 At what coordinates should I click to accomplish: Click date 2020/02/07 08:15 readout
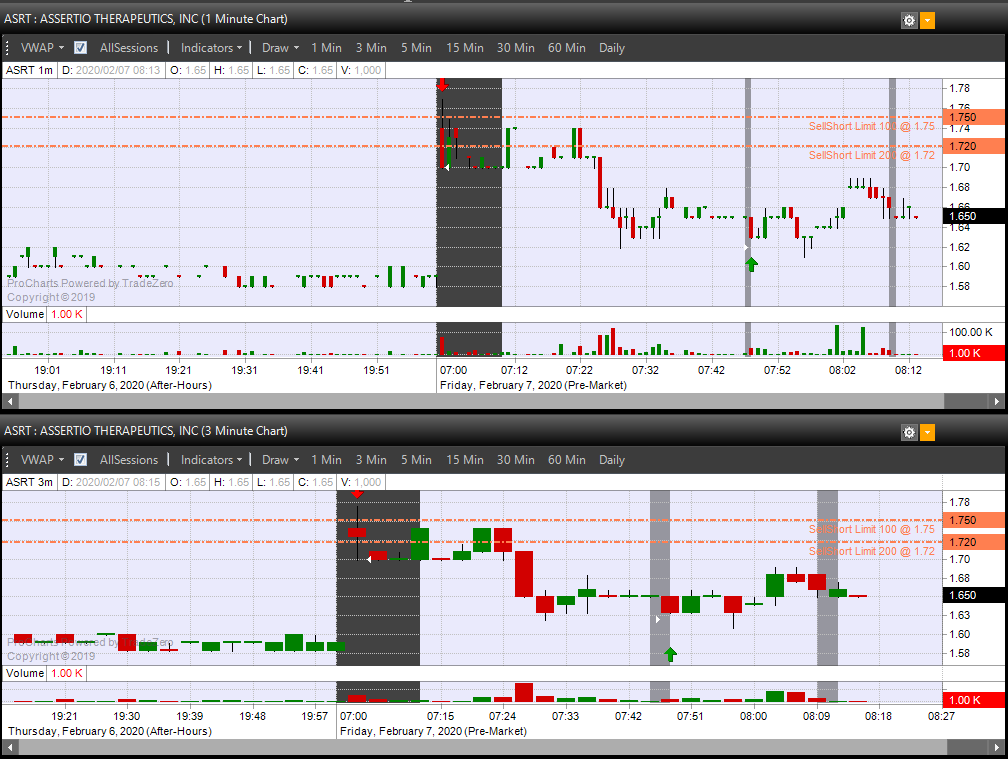point(111,482)
